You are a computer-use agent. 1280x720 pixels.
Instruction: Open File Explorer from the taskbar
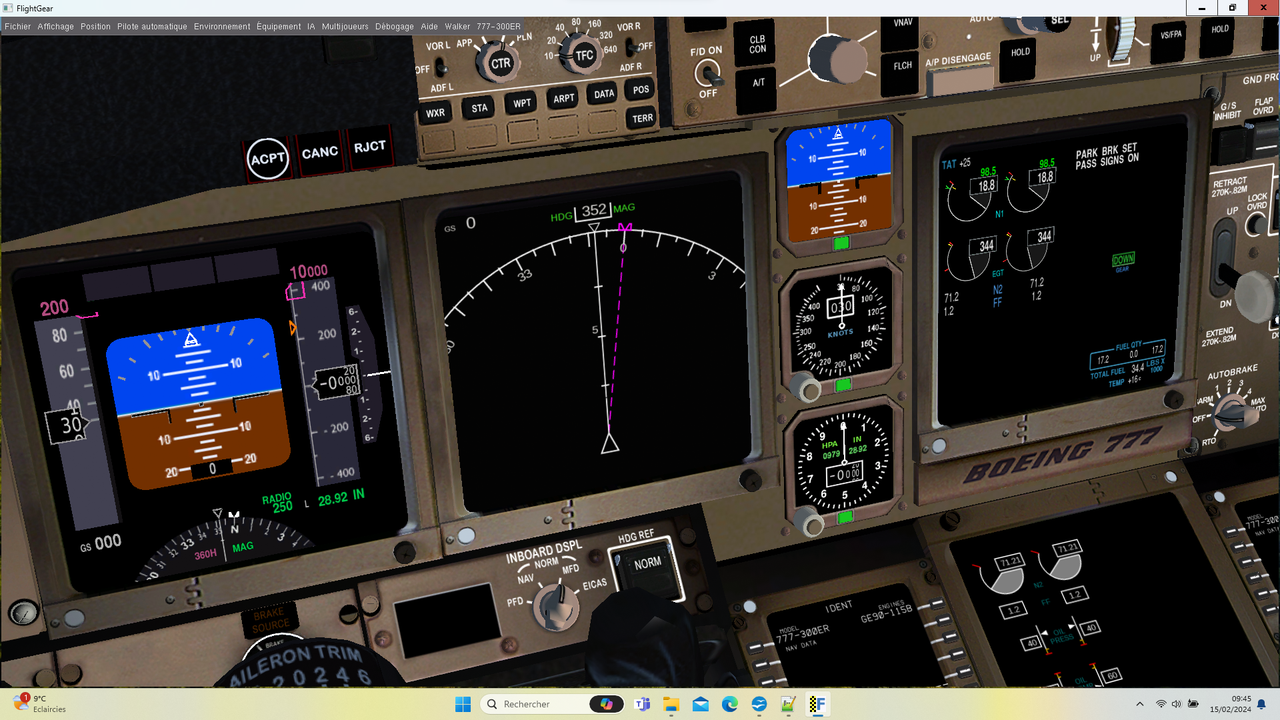(x=671, y=704)
